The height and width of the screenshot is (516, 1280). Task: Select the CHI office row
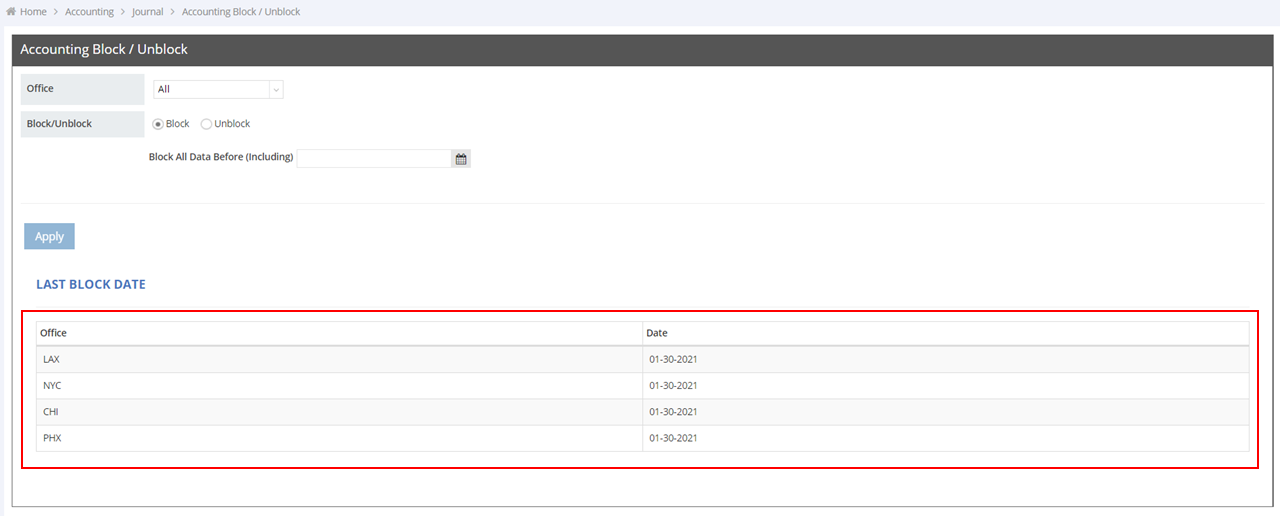[51, 412]
